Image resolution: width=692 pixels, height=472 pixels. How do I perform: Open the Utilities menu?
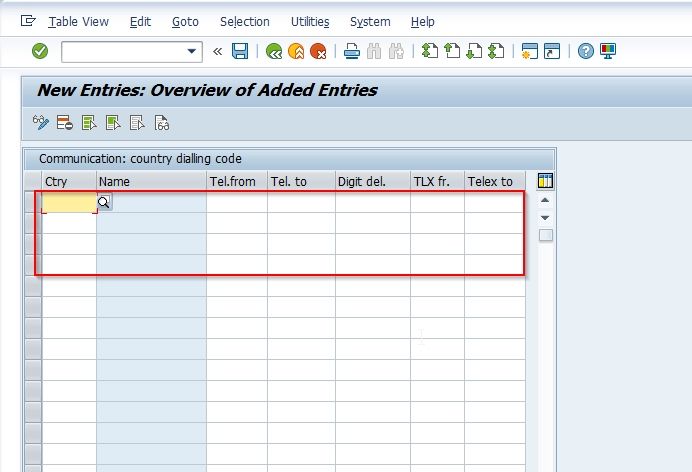click(310, 22)
